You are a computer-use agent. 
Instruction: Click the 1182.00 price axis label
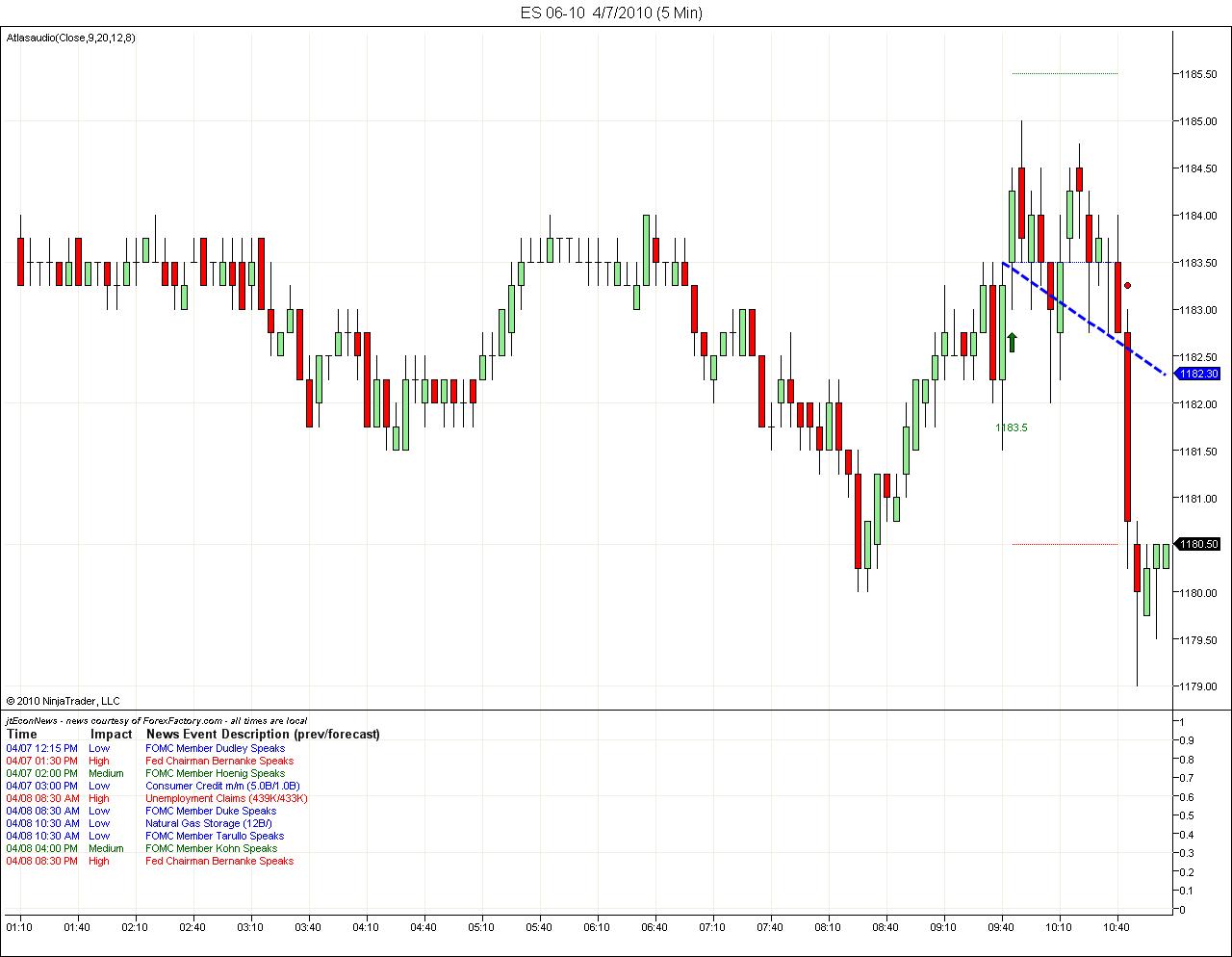[x=1198, y=404]
